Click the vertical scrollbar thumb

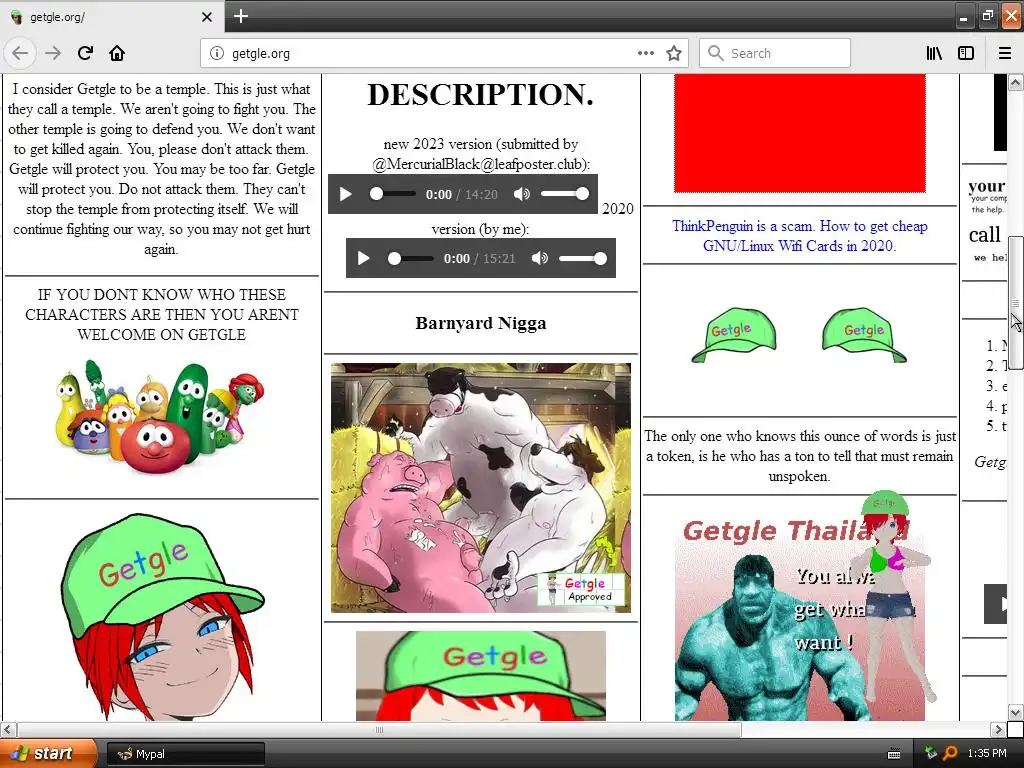point(1016,303)
